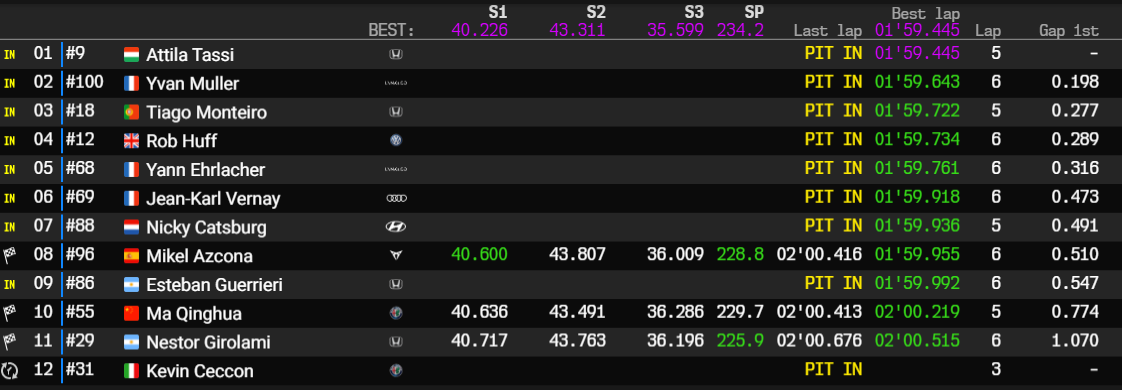Image resolution: width=1122 pixels, height=390 pixels.
Task: Click the Gap 1st column header
Action: click(x=1069, y=31)
